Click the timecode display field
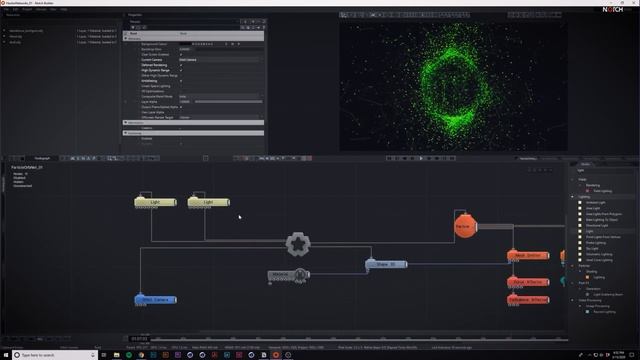 pos(139,339)
